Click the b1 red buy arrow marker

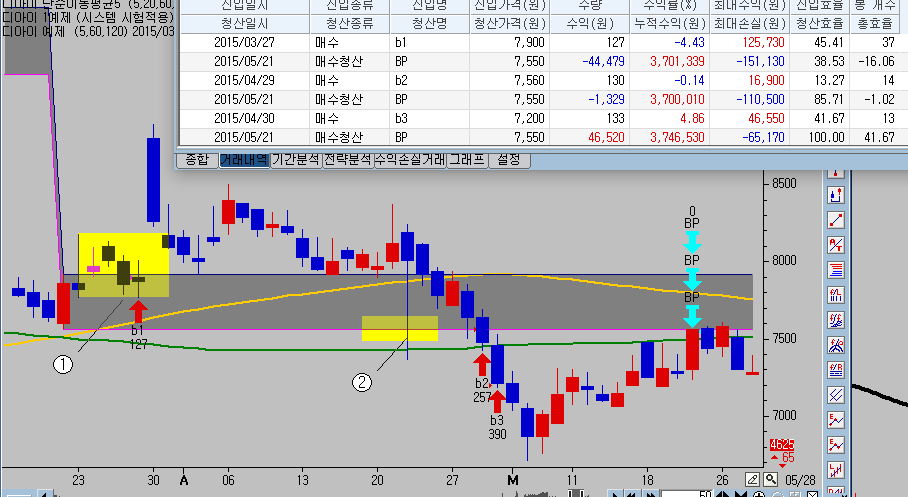click(x=138, y=312)
